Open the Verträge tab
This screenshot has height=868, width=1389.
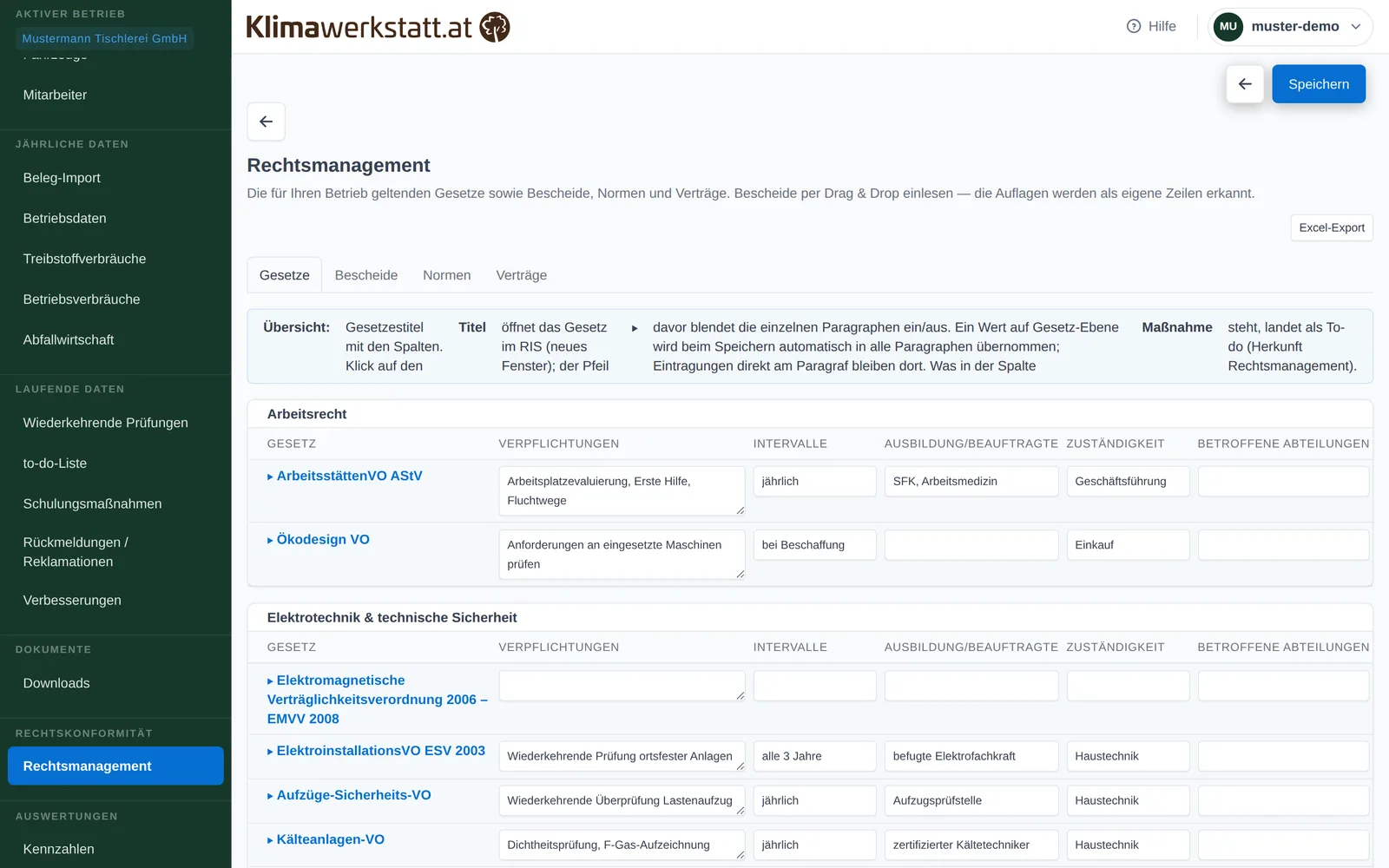[521, 275]
